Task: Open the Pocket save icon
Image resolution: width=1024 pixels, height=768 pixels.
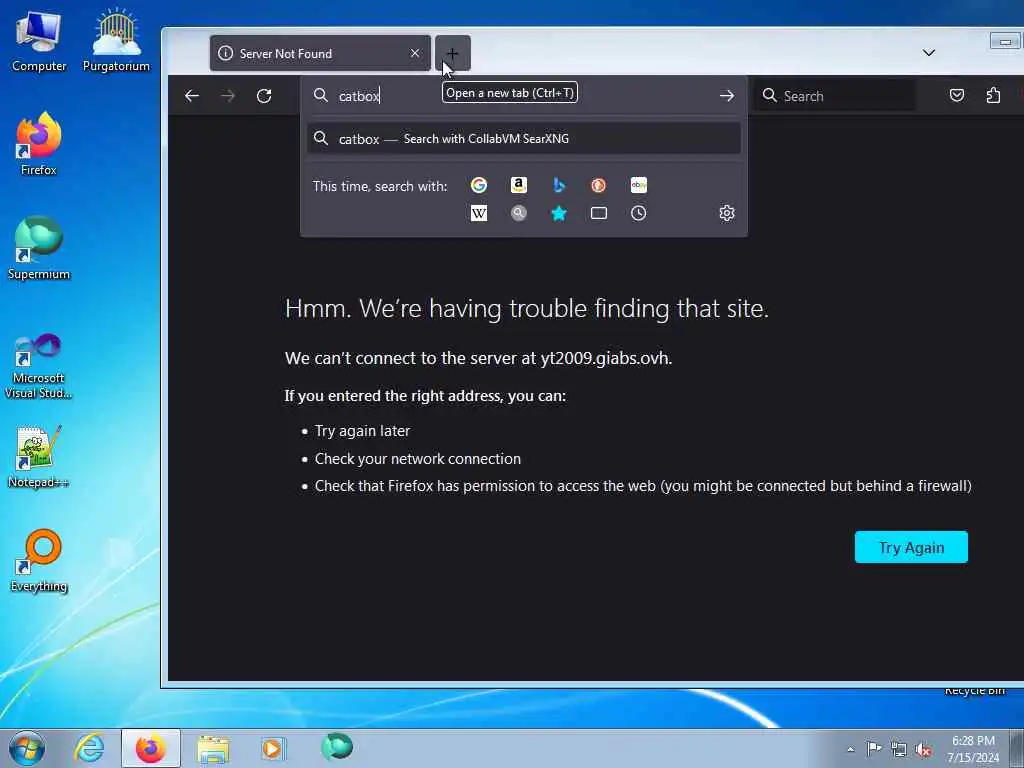Action: [957, 96]
